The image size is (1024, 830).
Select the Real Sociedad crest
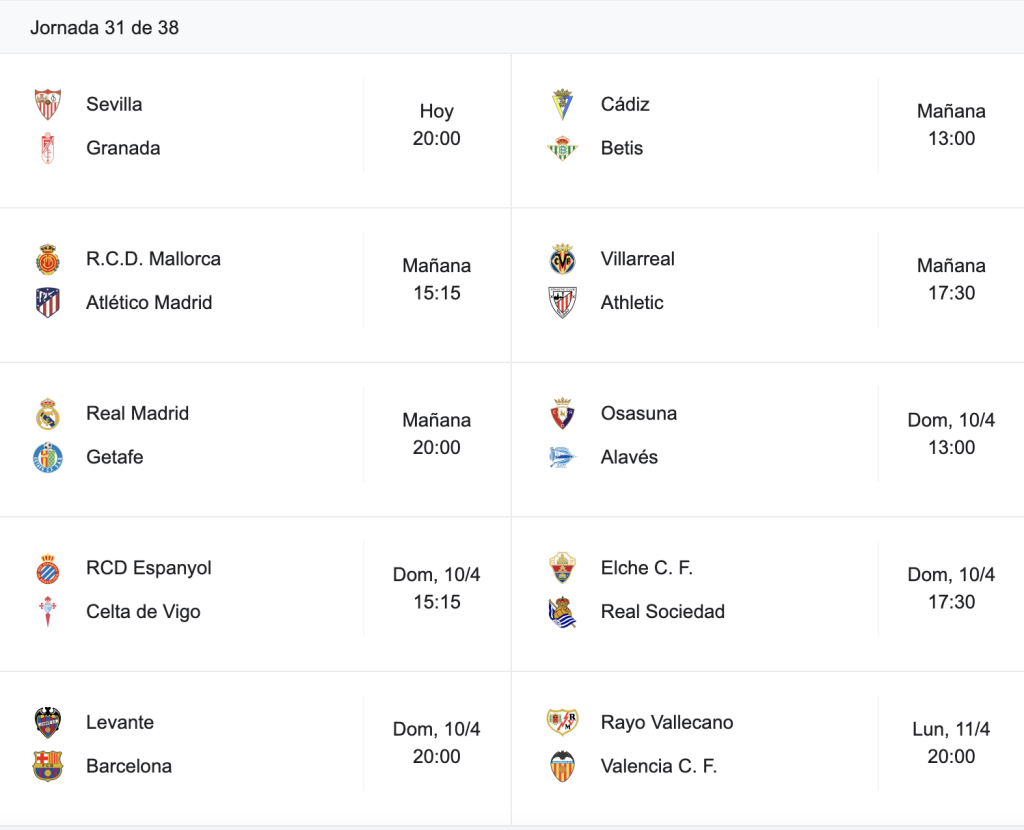tap(562, 612)
